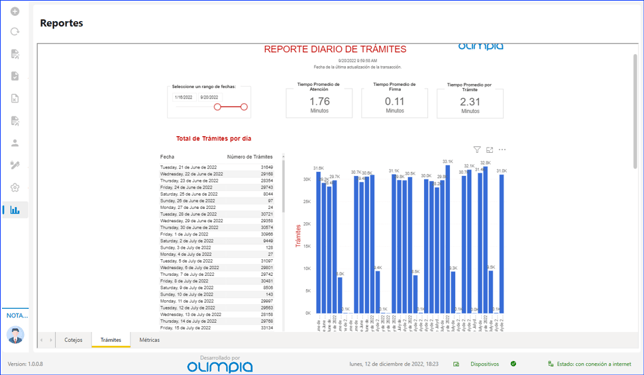Click the left handle of date slider
Viewport: 644px width, 375px height.
click(x=217, y=107)
